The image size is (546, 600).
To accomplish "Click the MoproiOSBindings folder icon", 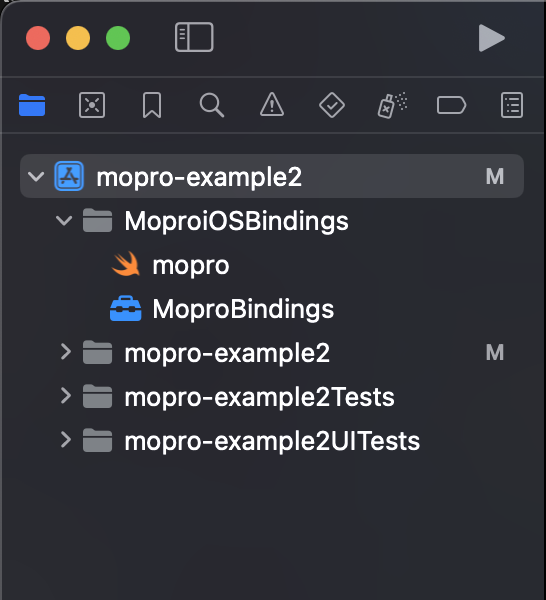I will pos(98,220).
